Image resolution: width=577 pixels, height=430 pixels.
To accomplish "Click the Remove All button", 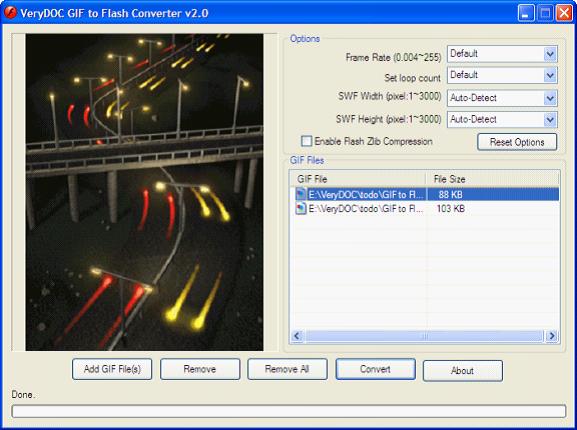I will click(x=287, y=369).
